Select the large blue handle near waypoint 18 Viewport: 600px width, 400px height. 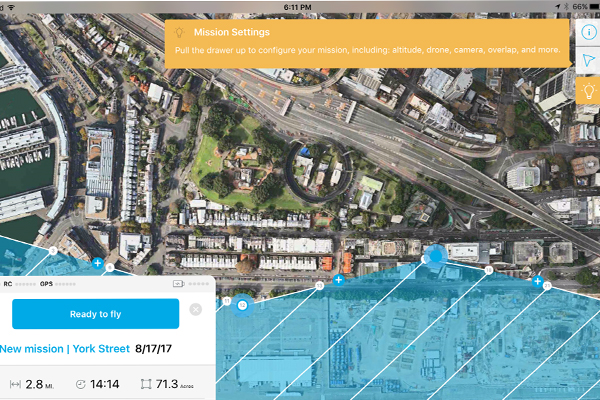click(435, 256)
